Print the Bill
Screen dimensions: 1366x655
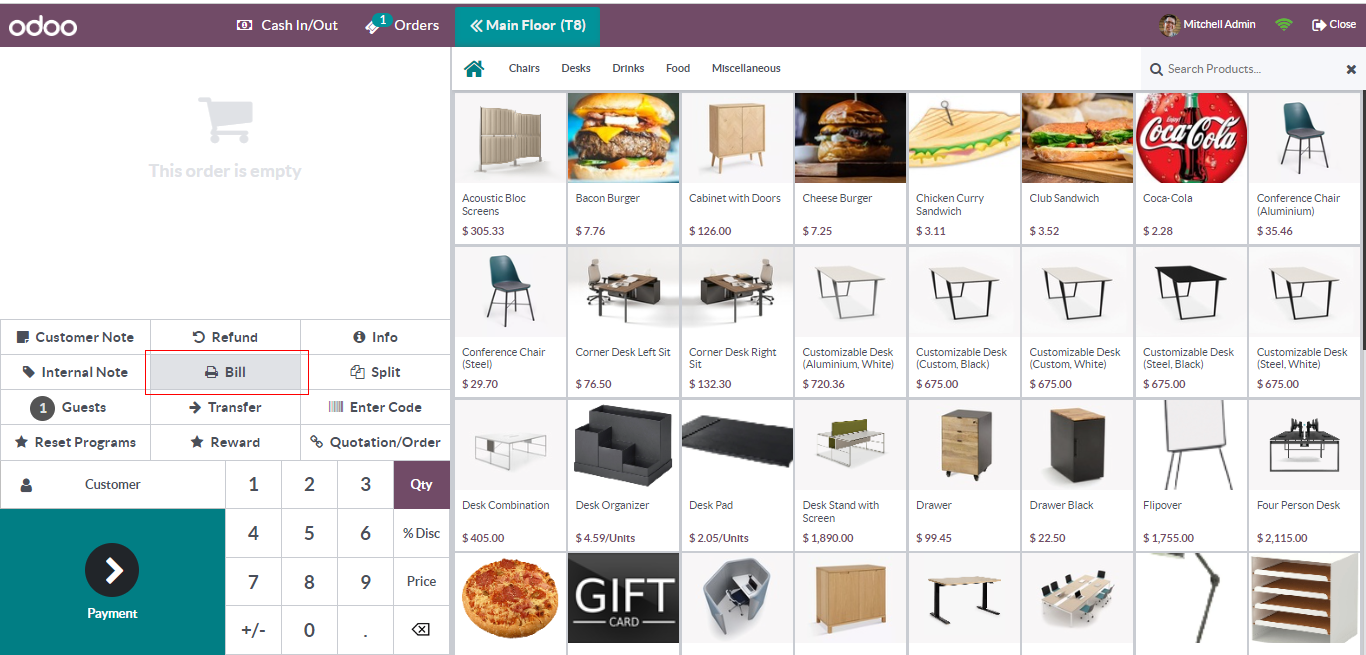click(225, 372)
